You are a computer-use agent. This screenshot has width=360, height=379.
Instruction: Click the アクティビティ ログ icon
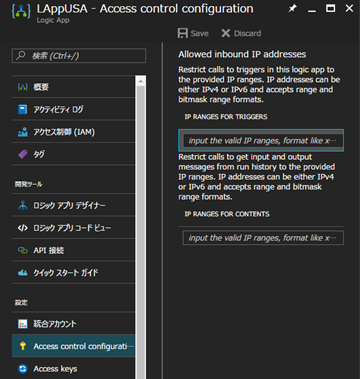23,109
